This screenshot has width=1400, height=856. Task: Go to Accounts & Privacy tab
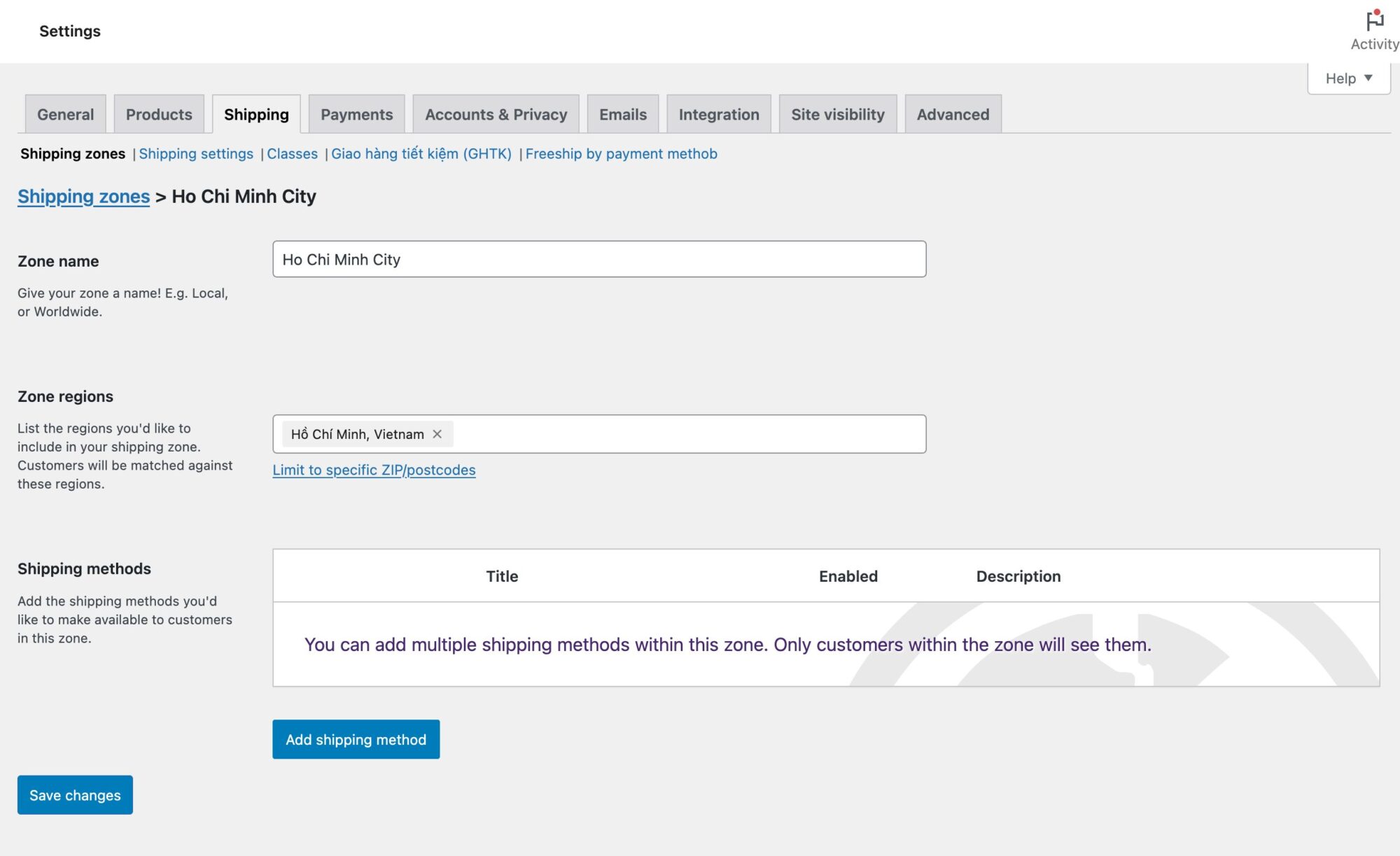[x=496, y=114]
